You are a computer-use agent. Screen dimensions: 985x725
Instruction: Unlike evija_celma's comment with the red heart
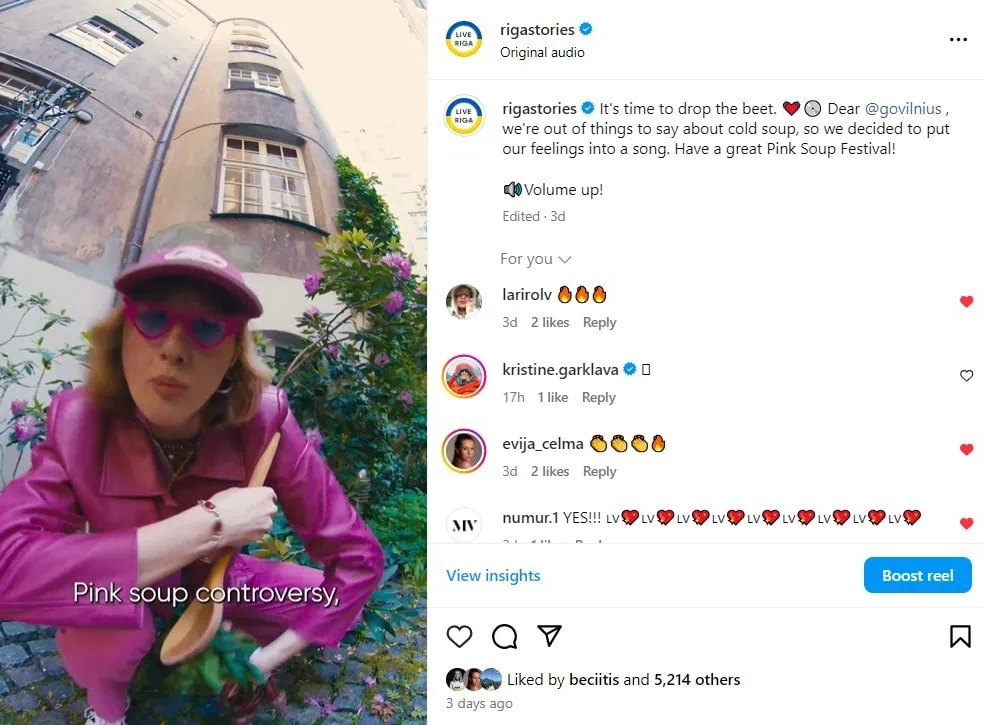tap(966, 449)
